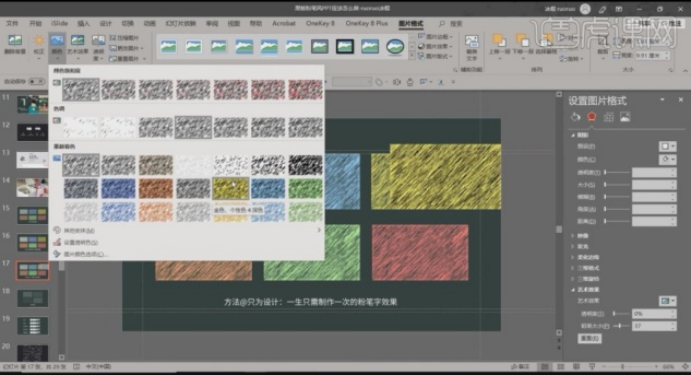Click the Share (共享) button
Screen dimensions: 691x375
click(642, 23)
